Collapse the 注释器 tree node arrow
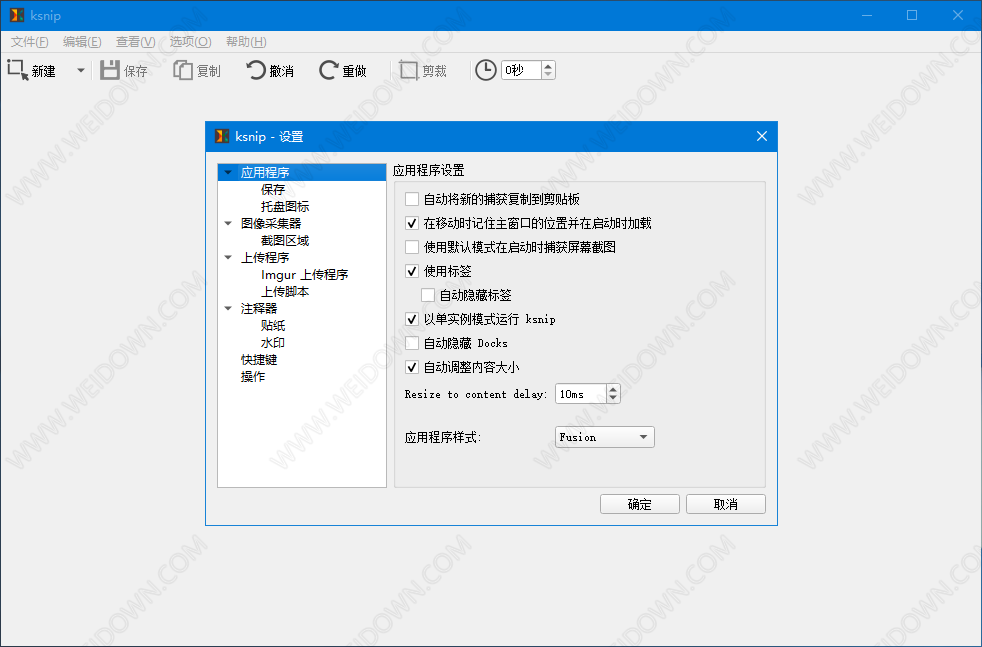 point(228,308)
